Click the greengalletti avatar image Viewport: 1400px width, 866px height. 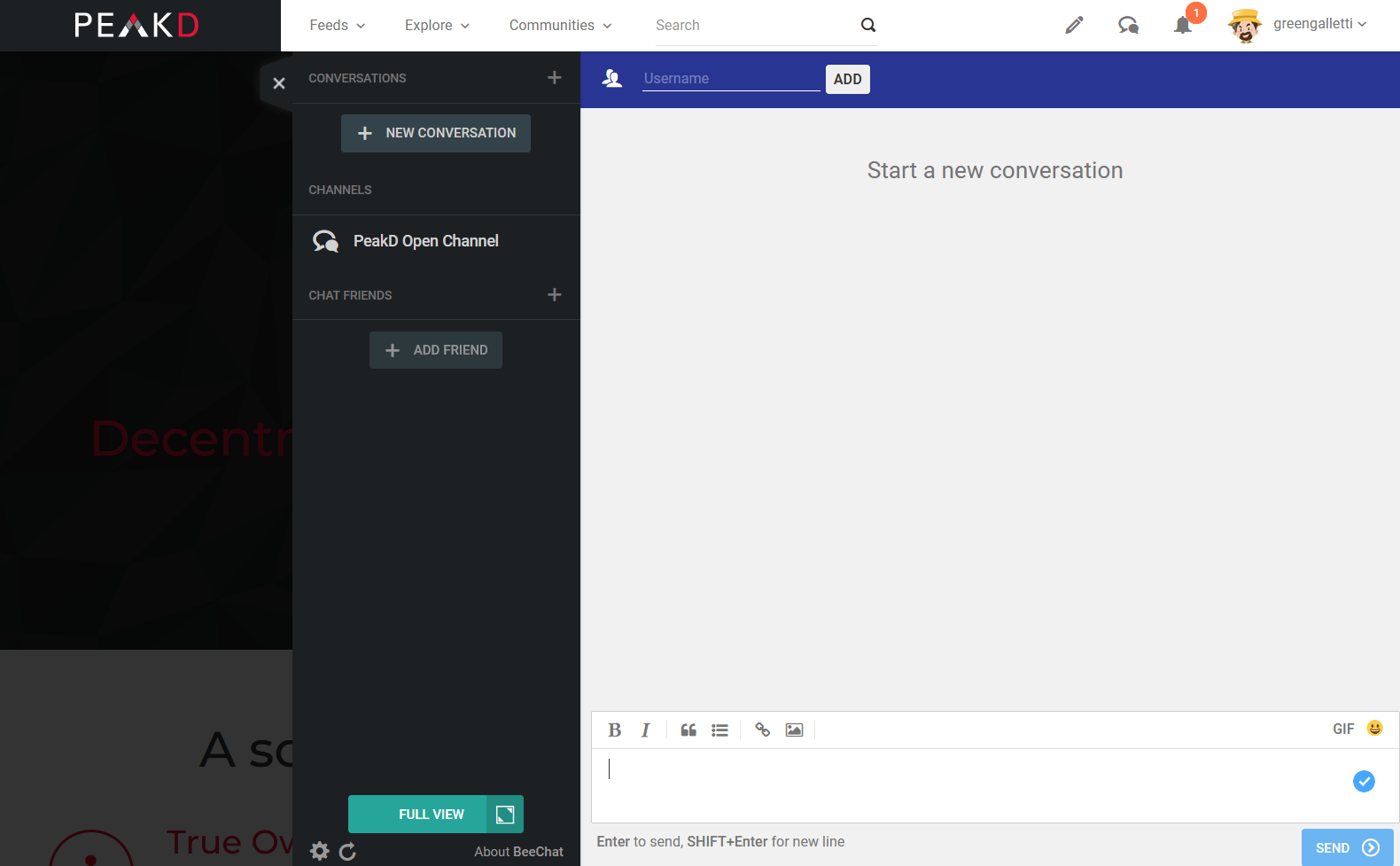point(1245,25)
